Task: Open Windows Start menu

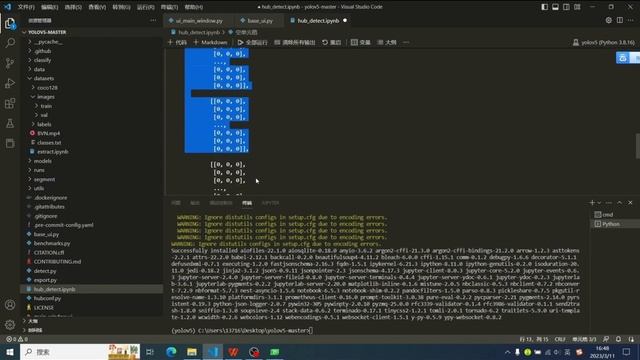Action: 10,352
